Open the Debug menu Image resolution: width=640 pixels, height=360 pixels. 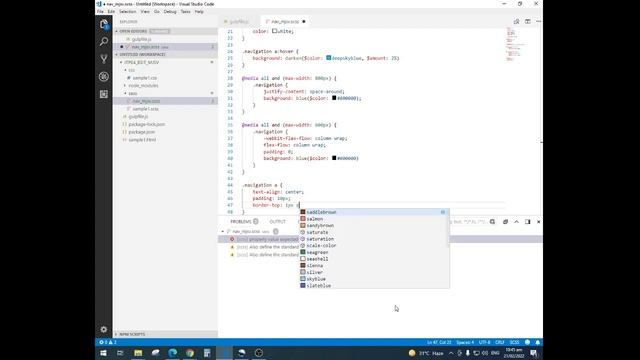pyautogui.click(x=170, y=12)
